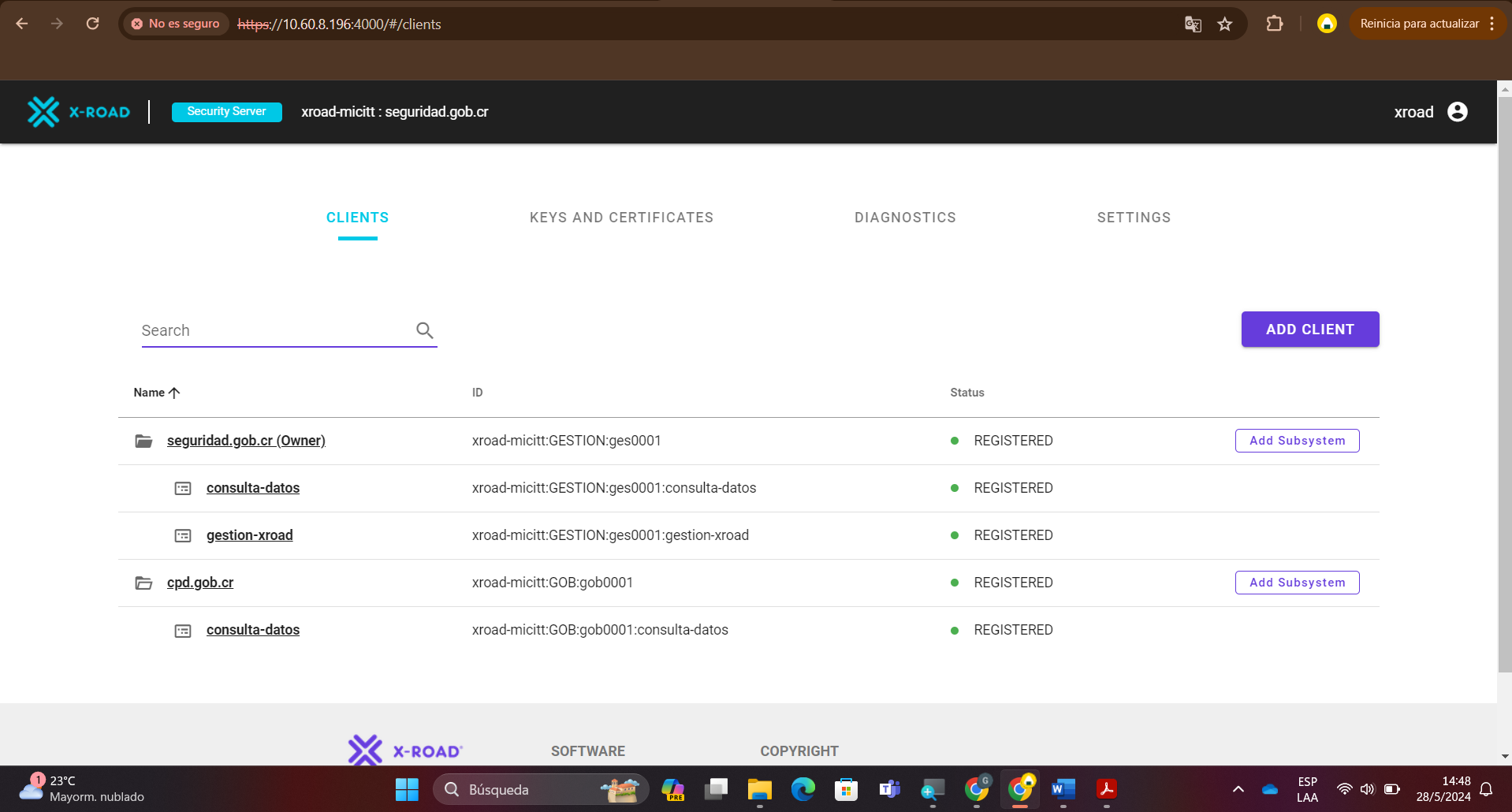1512x812 pixels.
Task: Open File Explorer from taskbar
Action: 759,789
